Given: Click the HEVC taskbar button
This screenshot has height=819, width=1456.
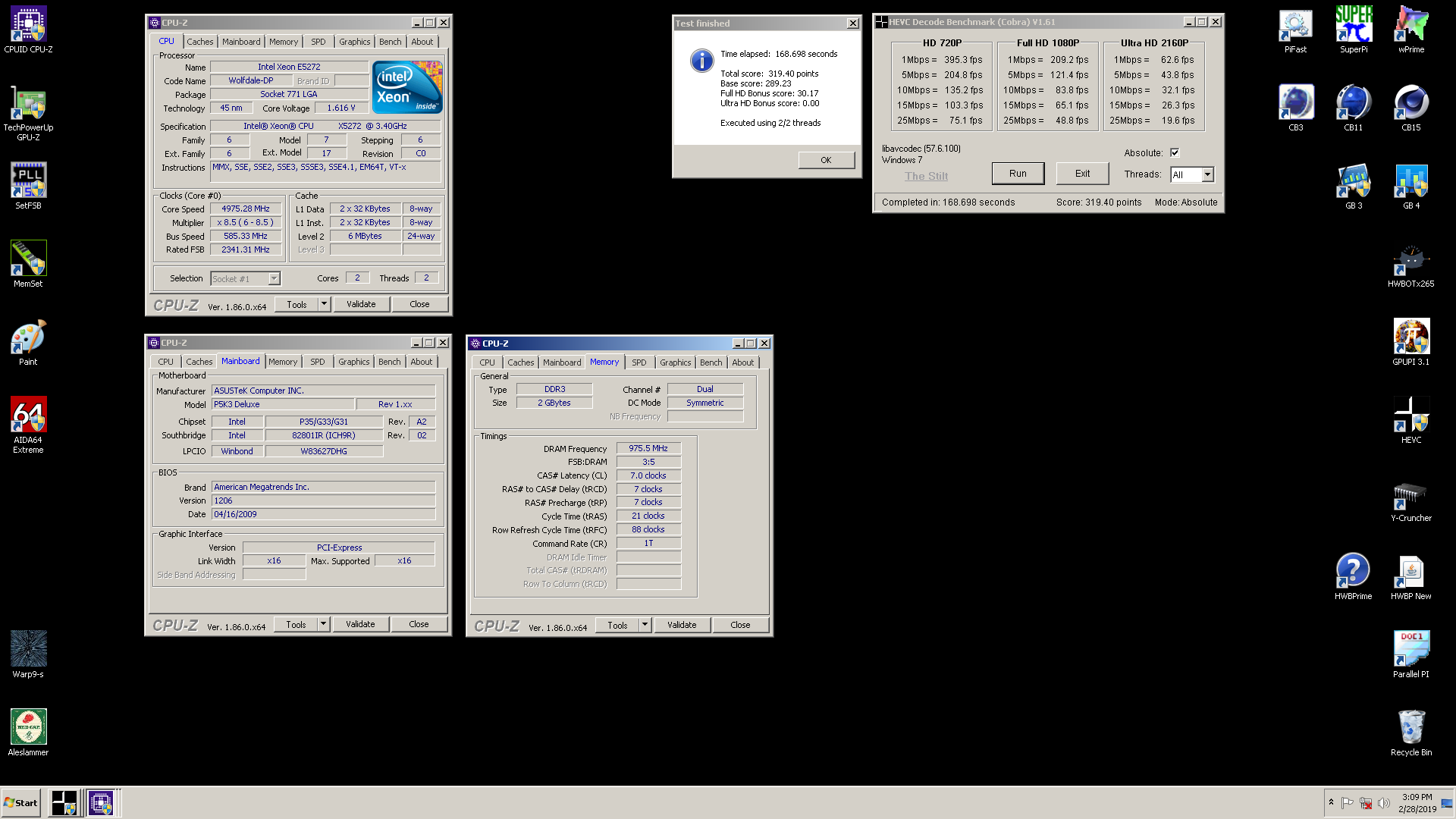Looking at the screenshot, I should point(64,802).
